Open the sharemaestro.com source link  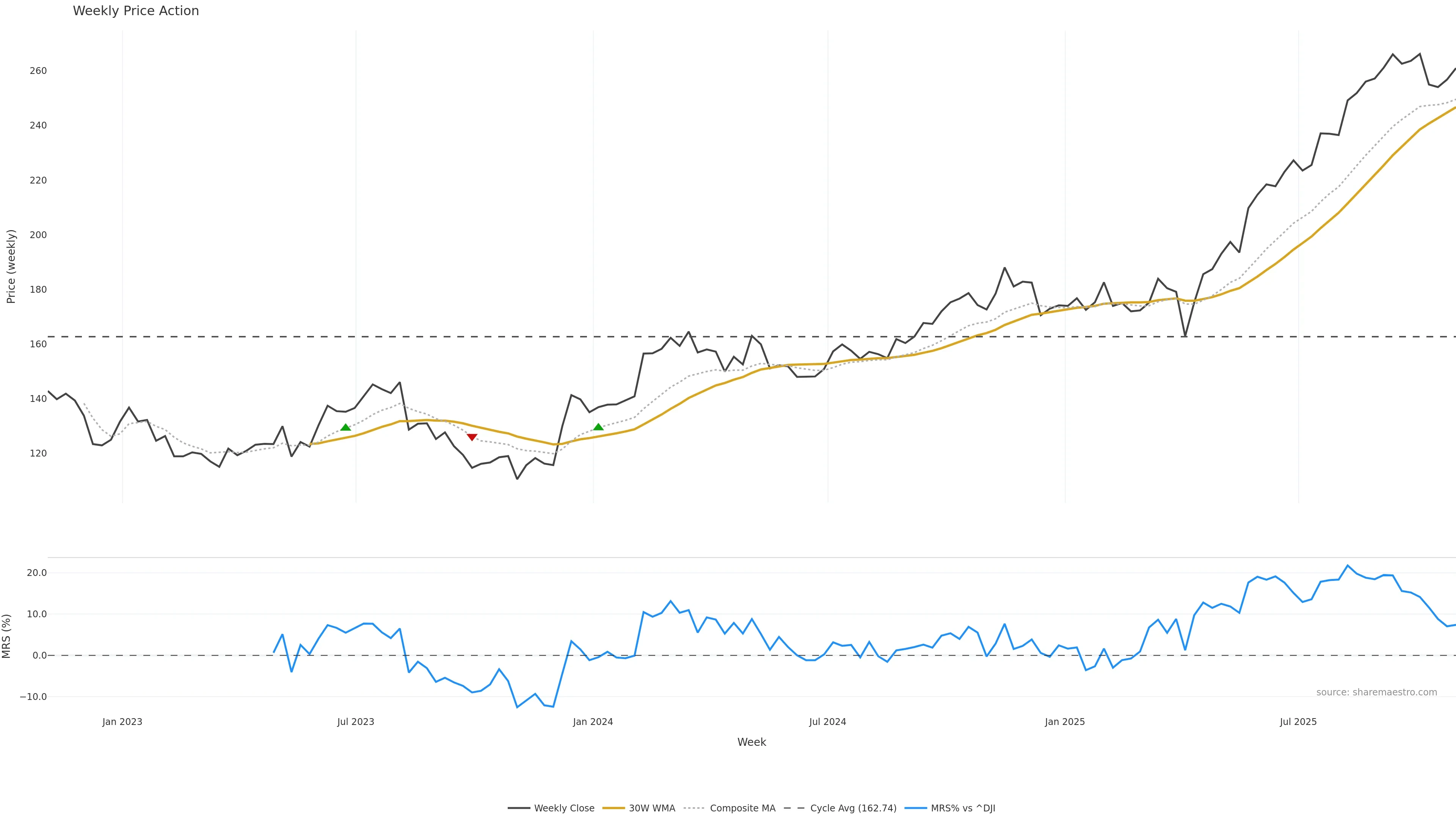(x=1376, y=692)
